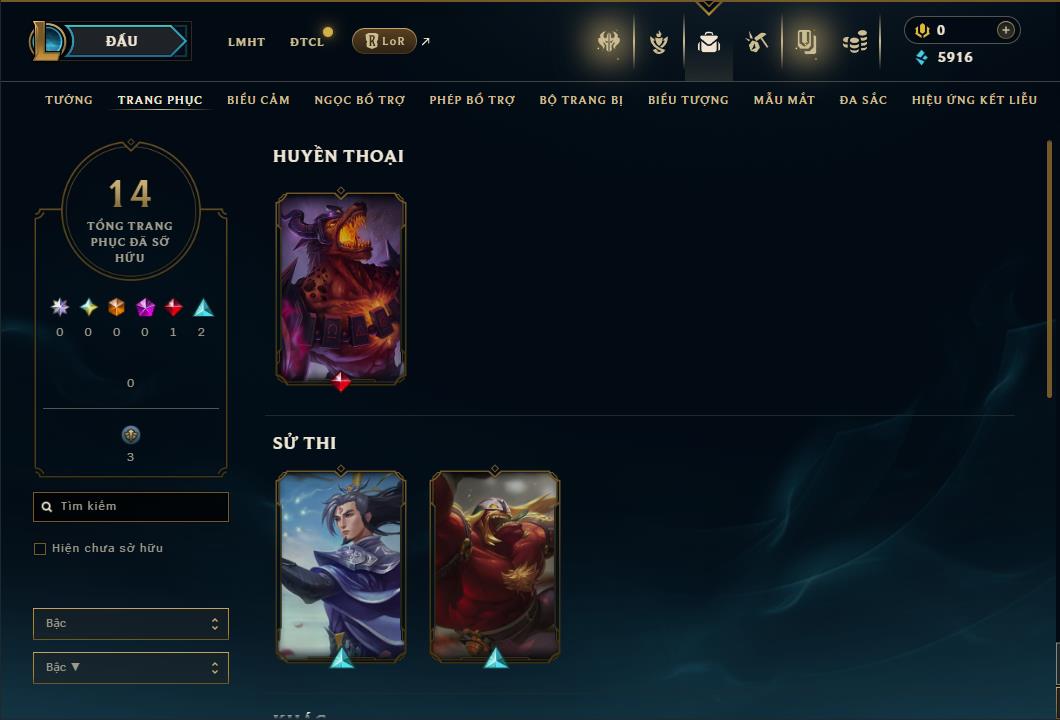Viewport: 1060px width, 720px height.
Task: Click the 'Tìm kiếm' search field
Action: pyautogui.click(x=130, y=506)
